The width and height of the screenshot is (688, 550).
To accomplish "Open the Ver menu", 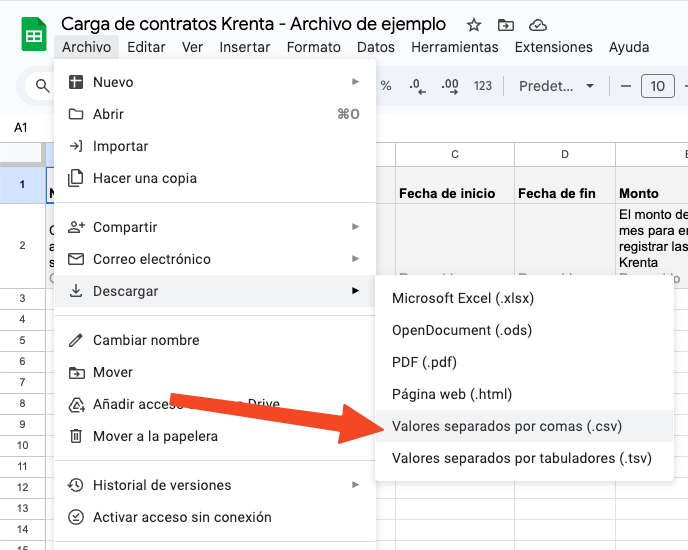I will (192, 47).
